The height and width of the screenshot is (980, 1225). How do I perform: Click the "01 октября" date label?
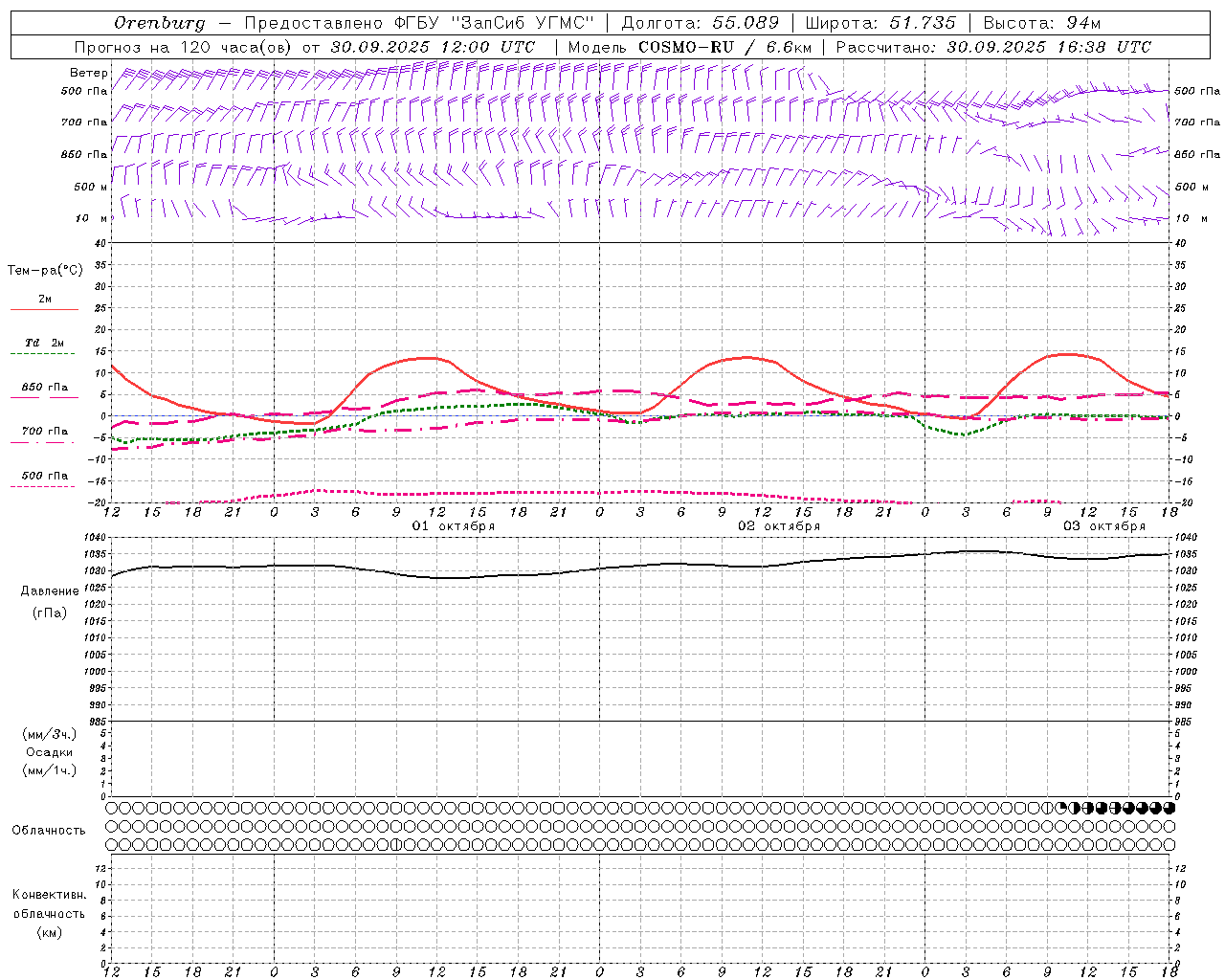coord(454,526)
